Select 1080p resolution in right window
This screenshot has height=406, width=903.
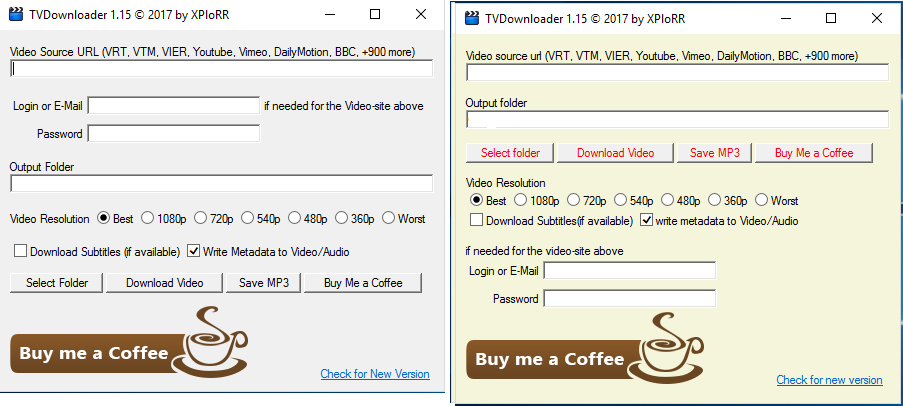pos(521,200)
